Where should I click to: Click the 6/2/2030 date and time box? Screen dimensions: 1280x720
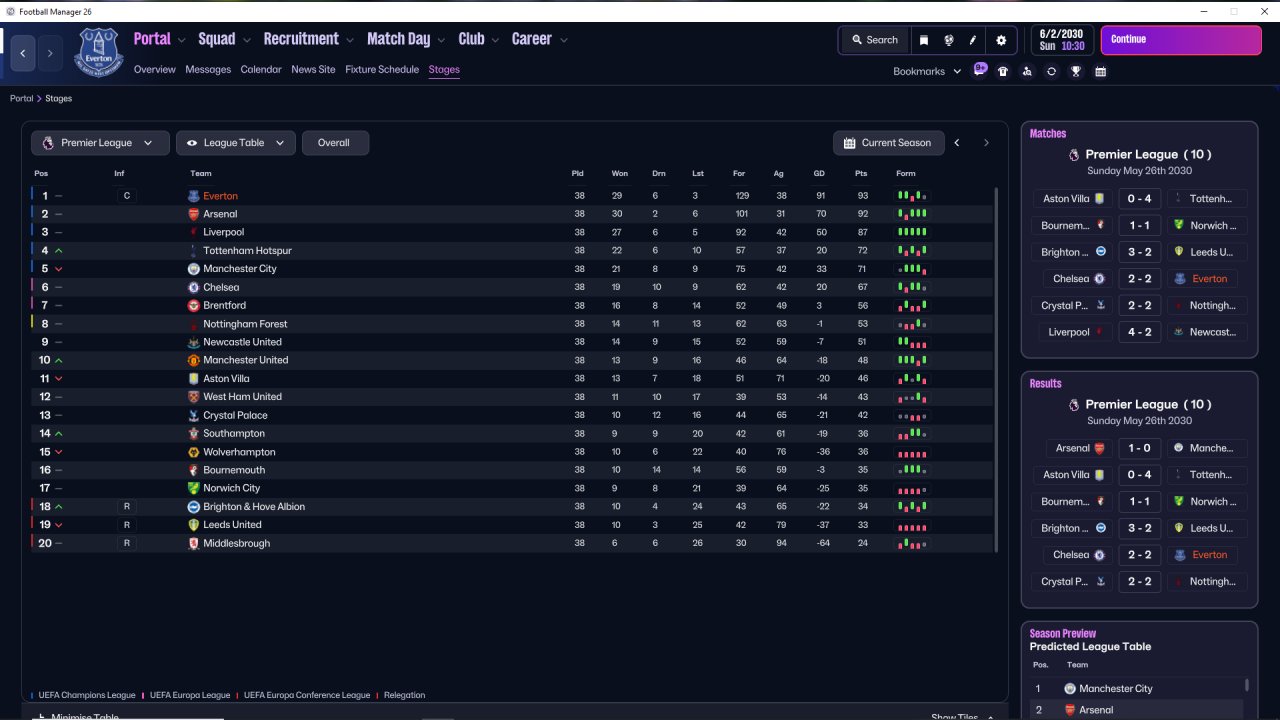click(1062, 40)
